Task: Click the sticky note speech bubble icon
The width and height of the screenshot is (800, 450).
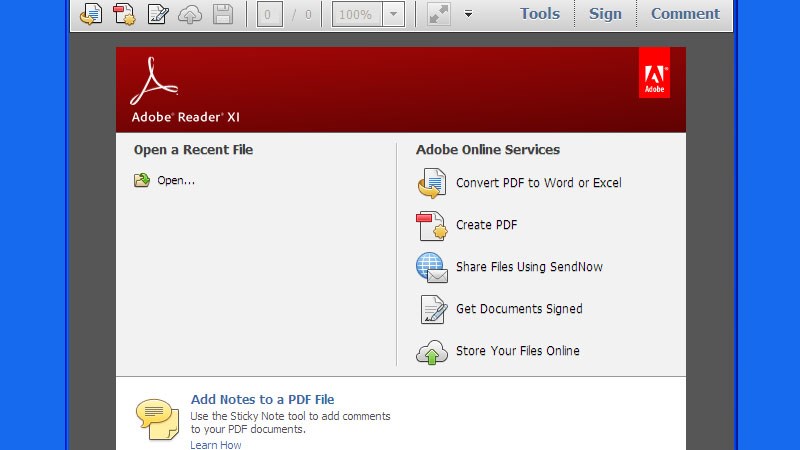Action: pyautogui.click(x=157, y=419)
